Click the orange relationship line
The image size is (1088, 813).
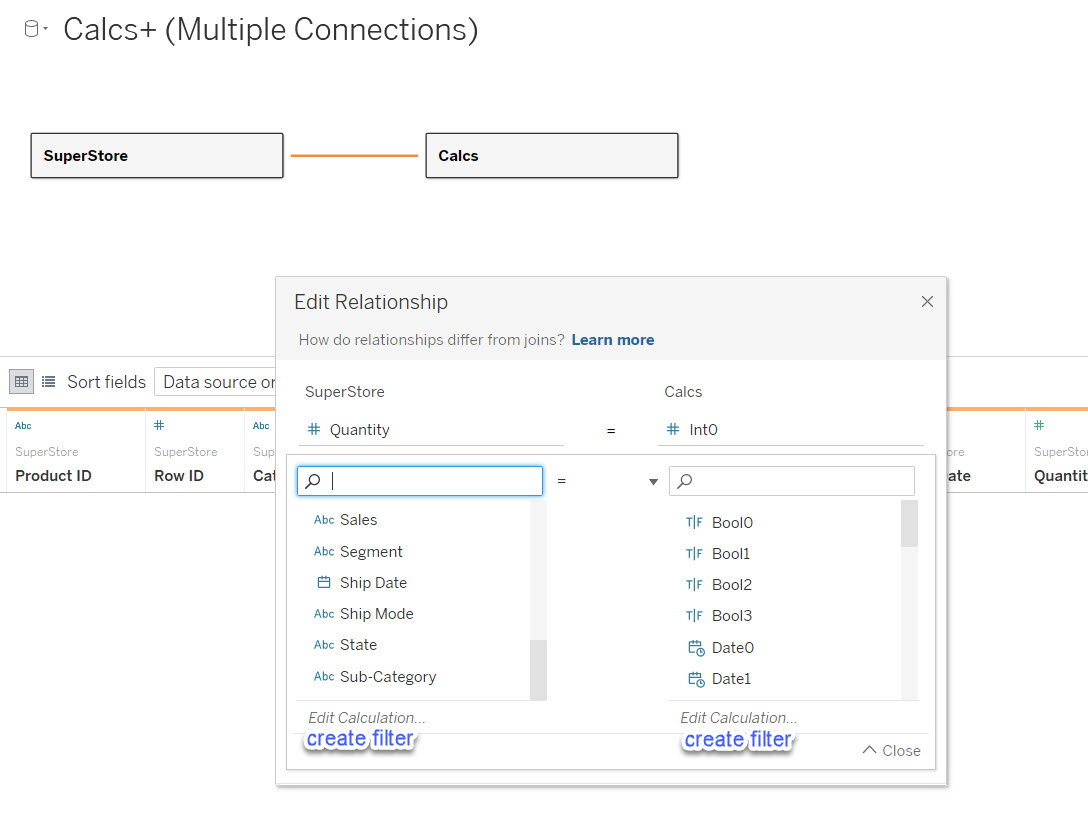tap(354, 155)
